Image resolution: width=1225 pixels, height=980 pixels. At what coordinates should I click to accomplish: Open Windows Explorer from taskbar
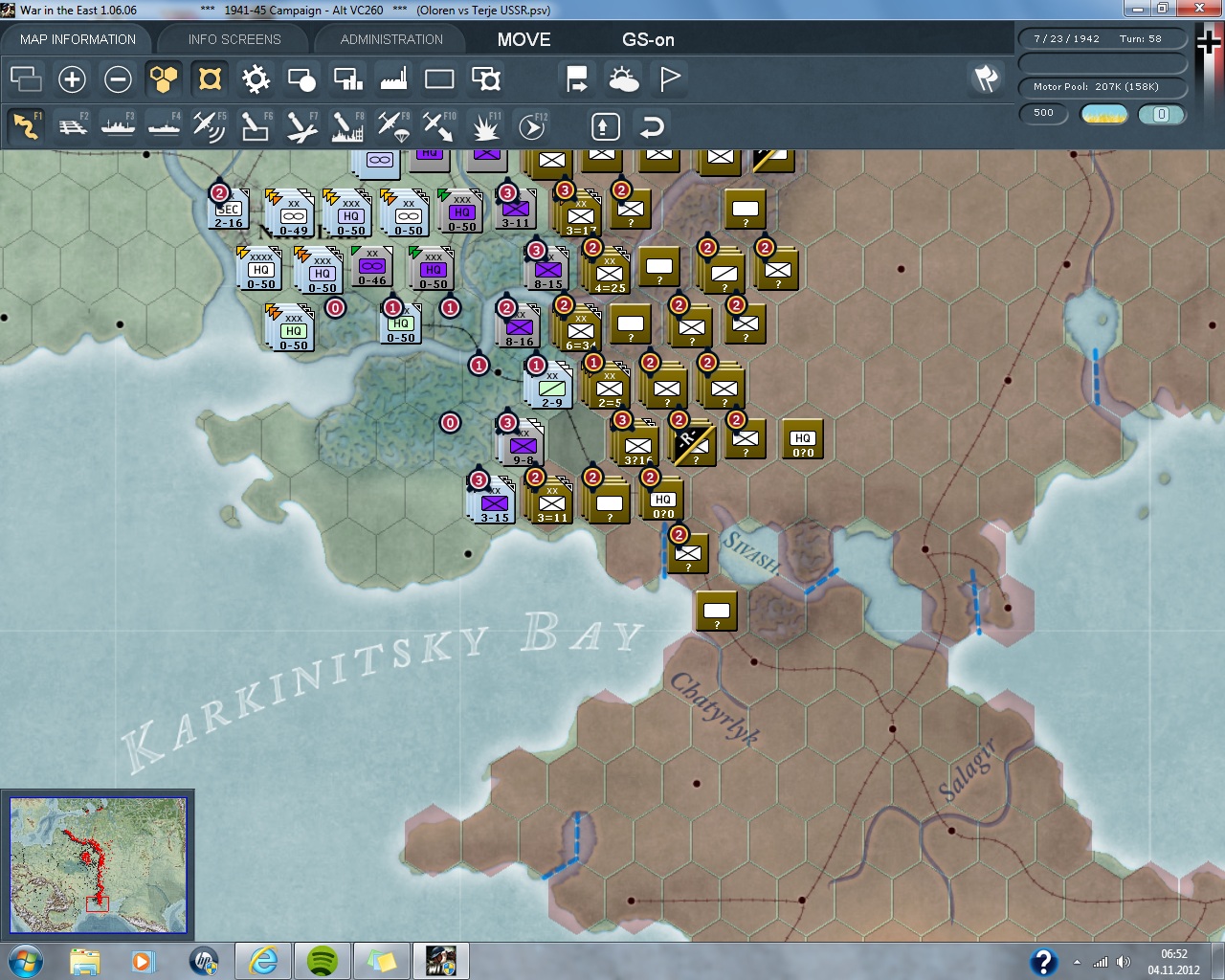(x=84, y=961)
